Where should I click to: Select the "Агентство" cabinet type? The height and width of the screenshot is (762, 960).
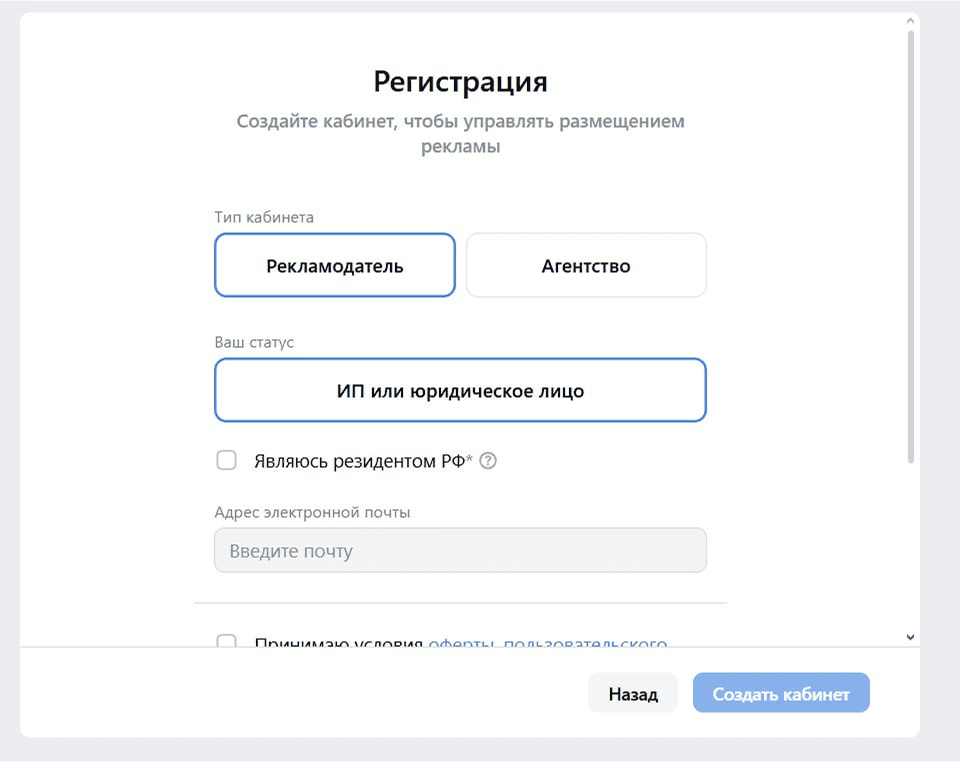pyautogui.click(x=585, y=265)
